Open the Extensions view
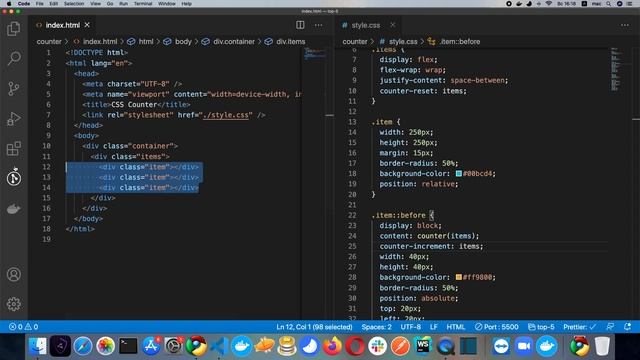 point(13,149)
